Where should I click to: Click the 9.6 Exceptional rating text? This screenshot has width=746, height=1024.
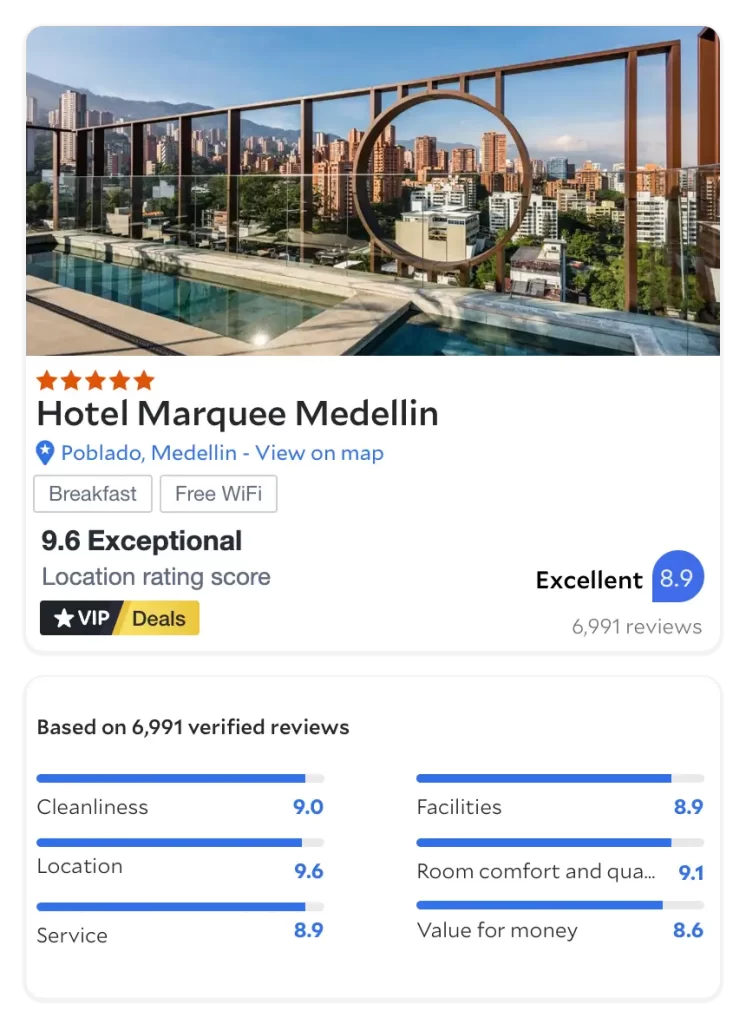[141, 541]
